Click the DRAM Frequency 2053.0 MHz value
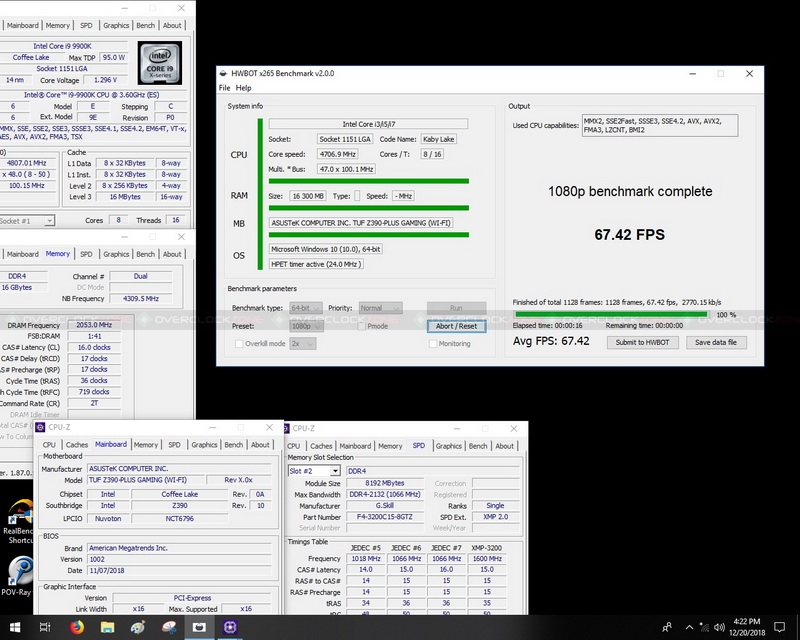This screenshot has width=800, height=640. tap(94, 325)
